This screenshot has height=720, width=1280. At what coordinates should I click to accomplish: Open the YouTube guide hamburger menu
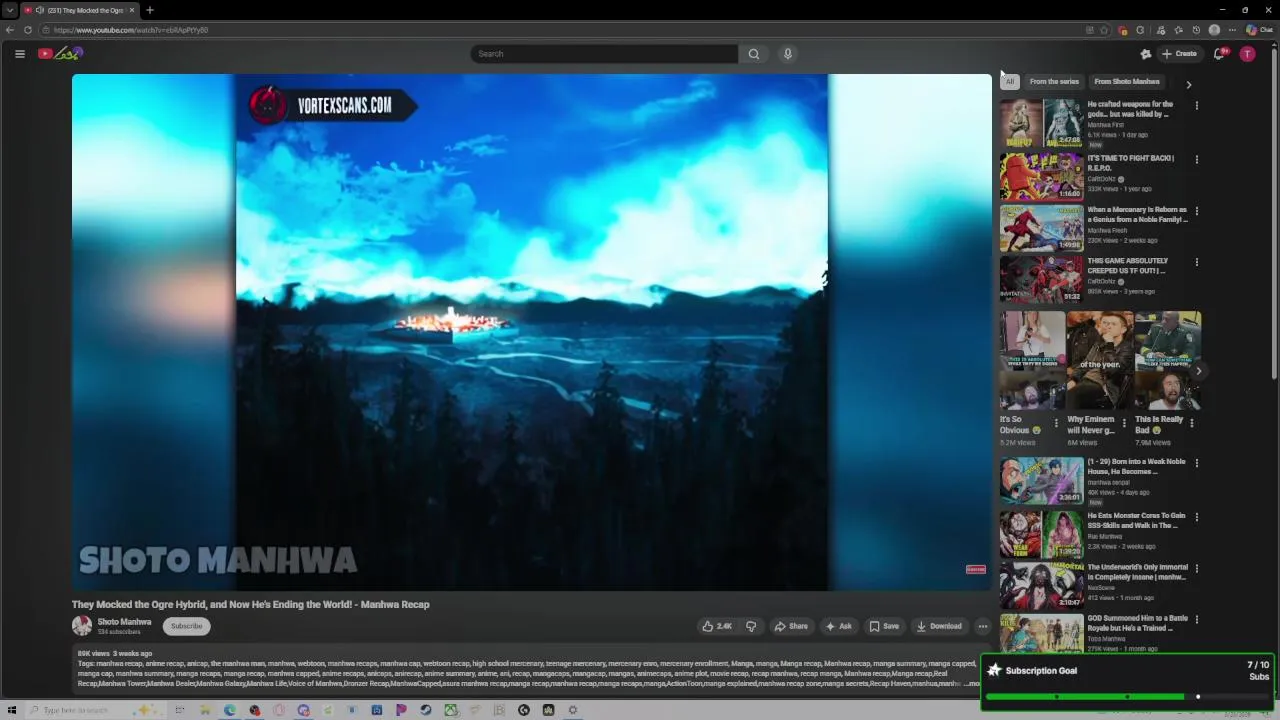19,54
